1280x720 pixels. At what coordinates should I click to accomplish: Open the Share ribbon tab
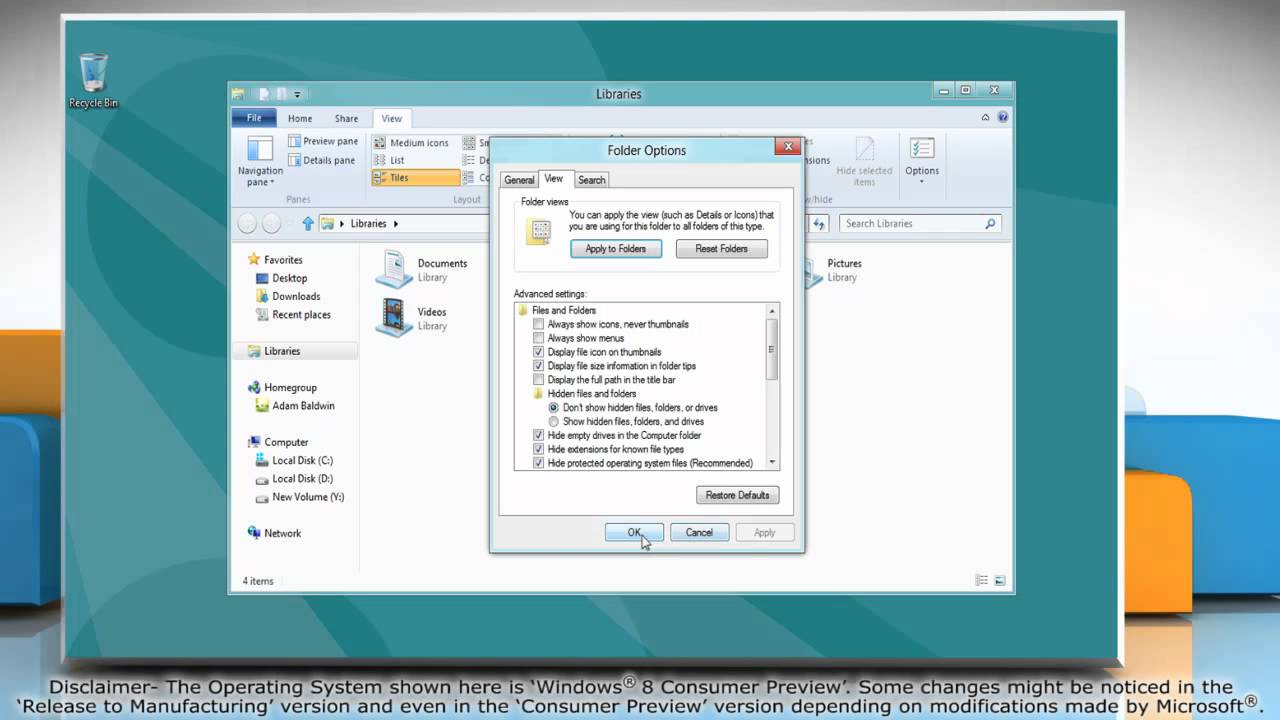tap(346, 118)
